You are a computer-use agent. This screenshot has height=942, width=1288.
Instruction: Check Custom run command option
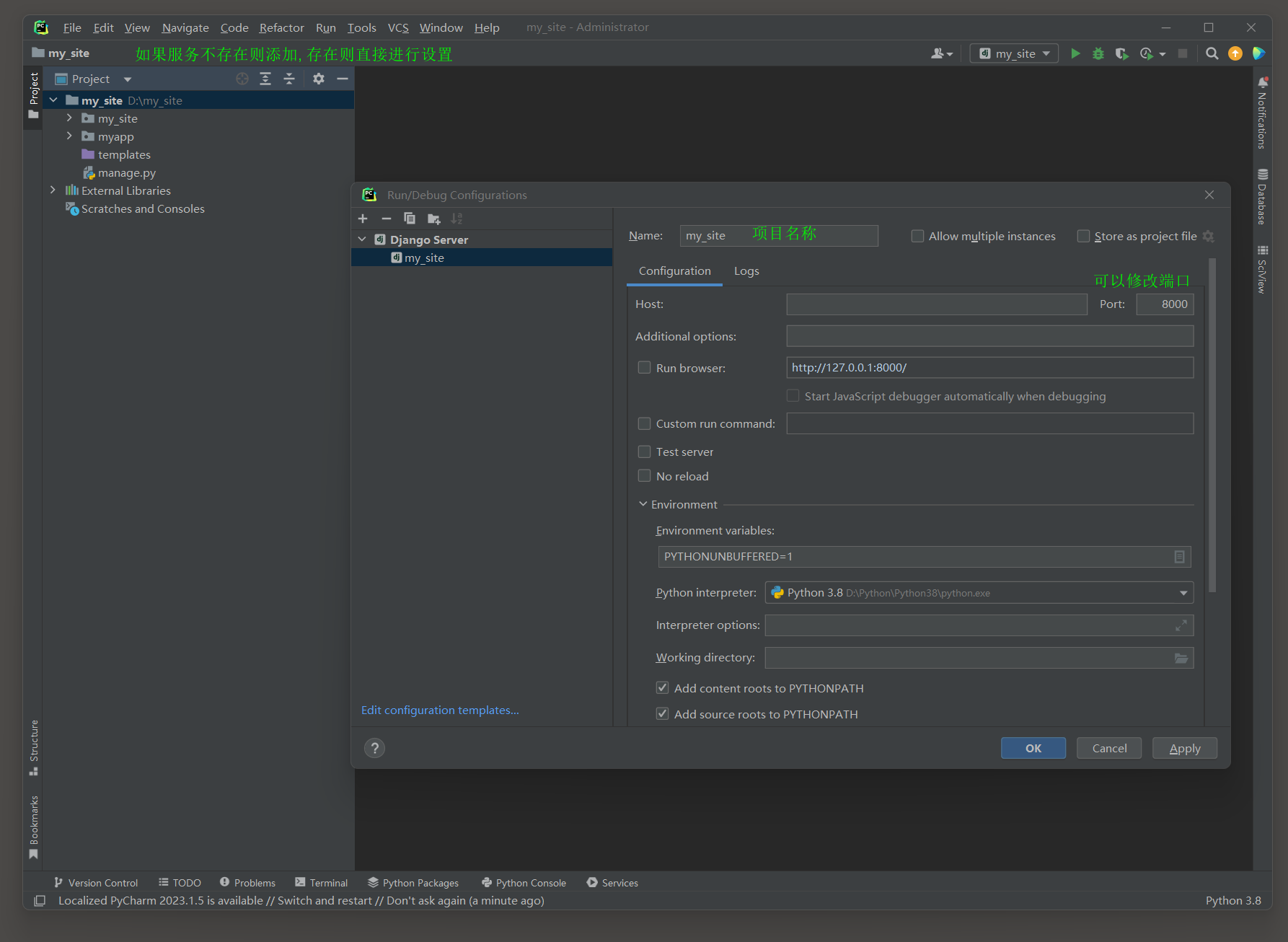coord(644,423)
